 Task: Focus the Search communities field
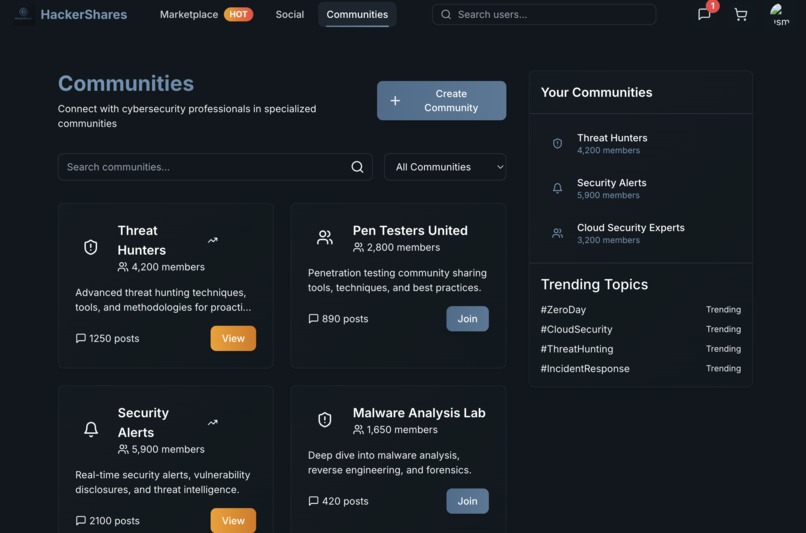[215, 167]
